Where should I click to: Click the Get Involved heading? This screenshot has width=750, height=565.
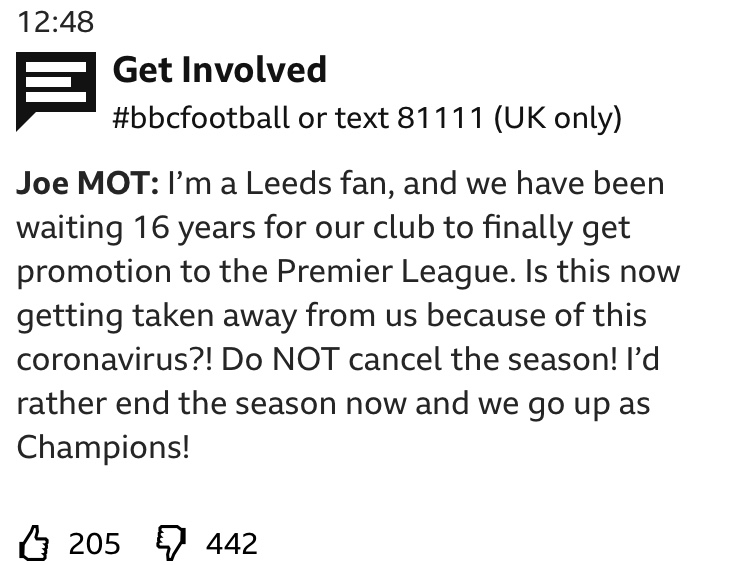pos(220,70)
